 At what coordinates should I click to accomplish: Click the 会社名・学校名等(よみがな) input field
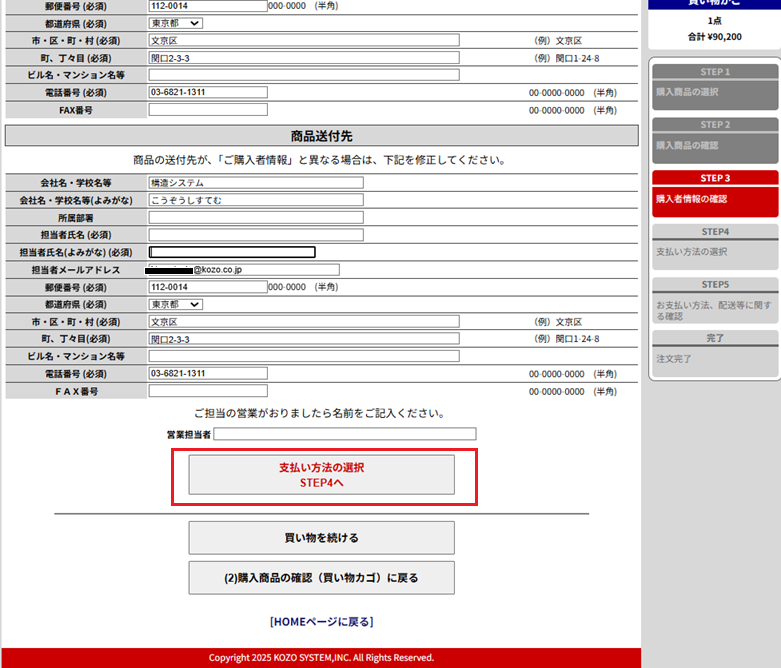(x=255, y=200)
